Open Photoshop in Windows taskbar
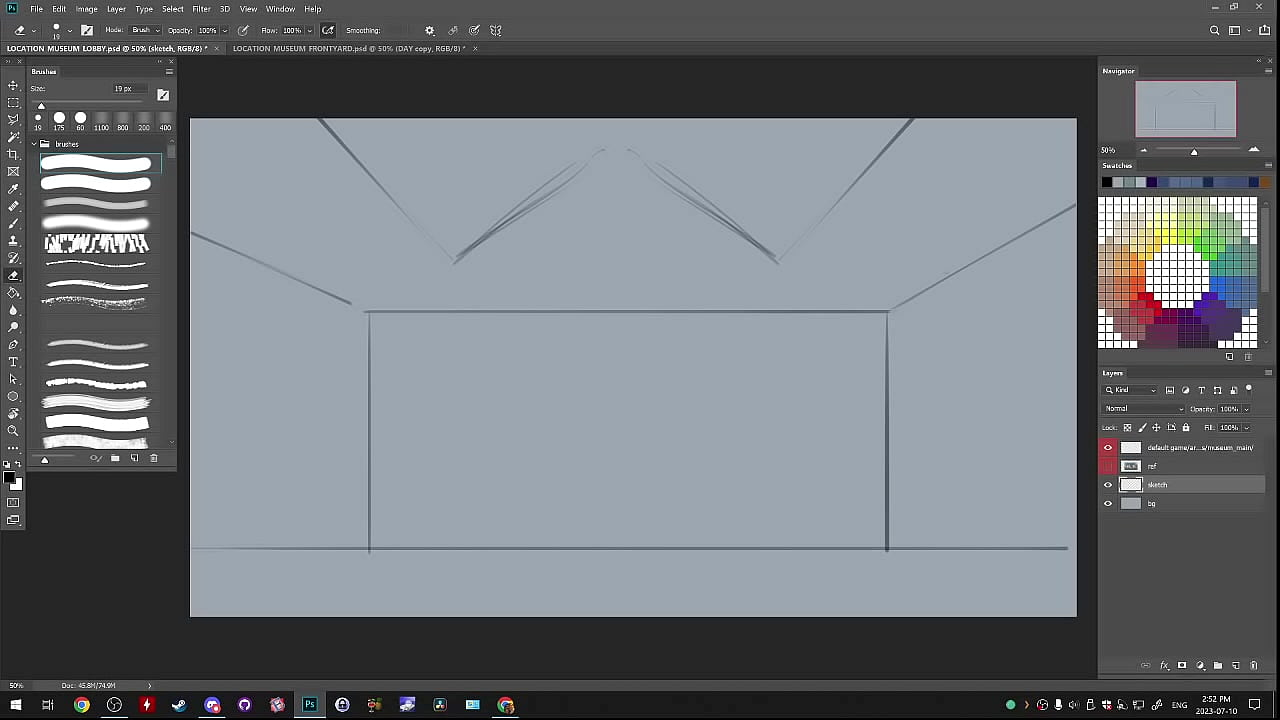 310,705
